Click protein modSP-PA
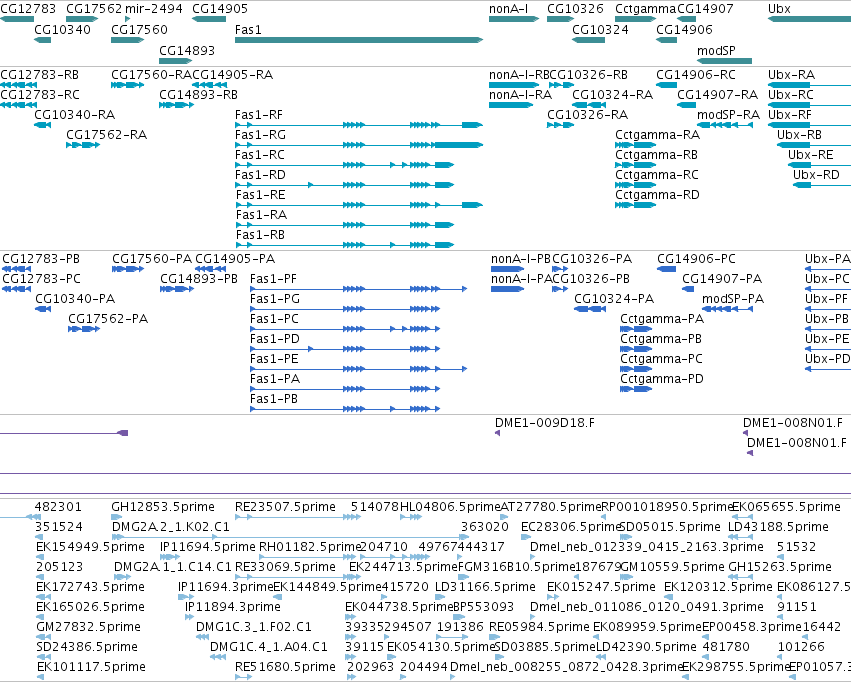This screenshot has width=851, height=682. pyautogui.click(x=733, y=298)
